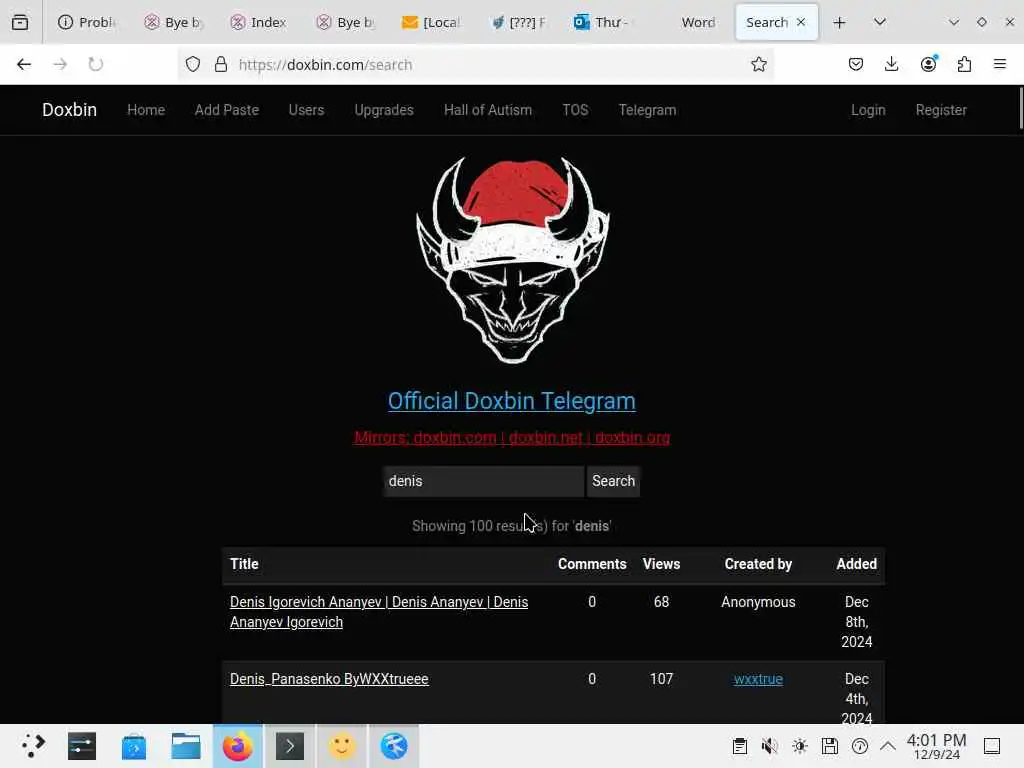Image resolution: width=1024 pixels, height=768 pixels.
Task: Click the browser back arrow
Action: click(x=24, y=64)
